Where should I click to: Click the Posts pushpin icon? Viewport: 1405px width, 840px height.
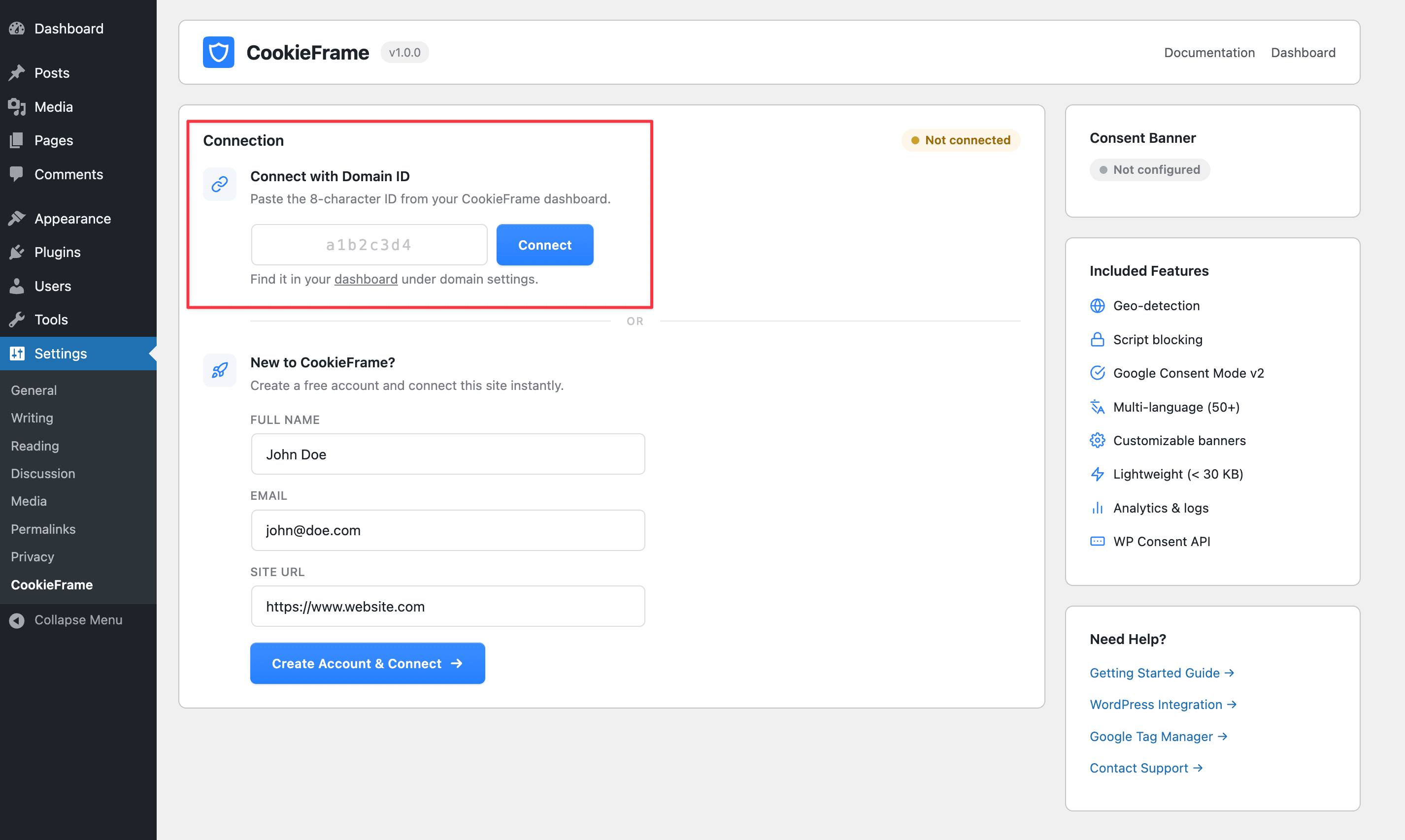tap(17, 72)
